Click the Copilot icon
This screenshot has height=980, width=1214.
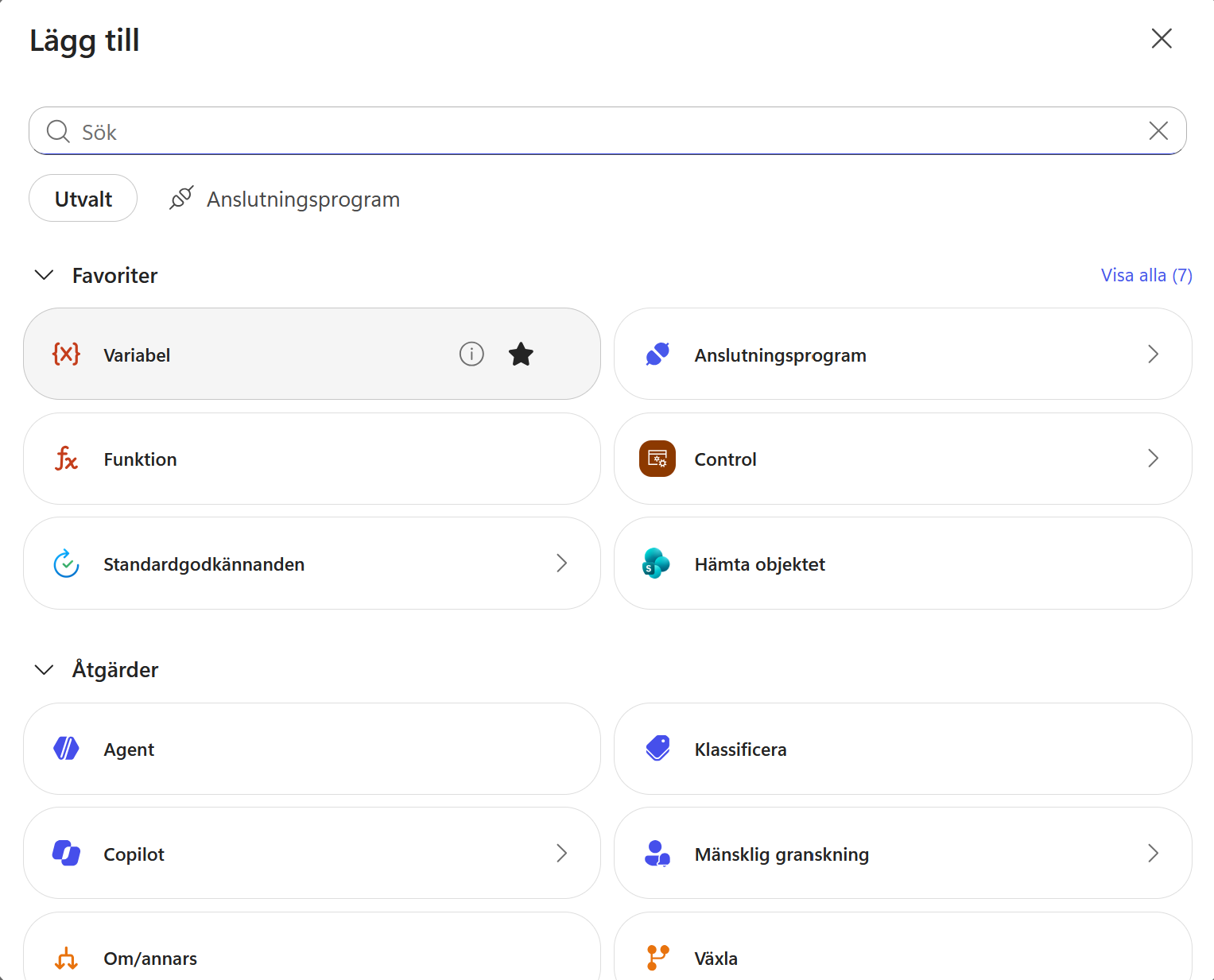coord(66,853)
